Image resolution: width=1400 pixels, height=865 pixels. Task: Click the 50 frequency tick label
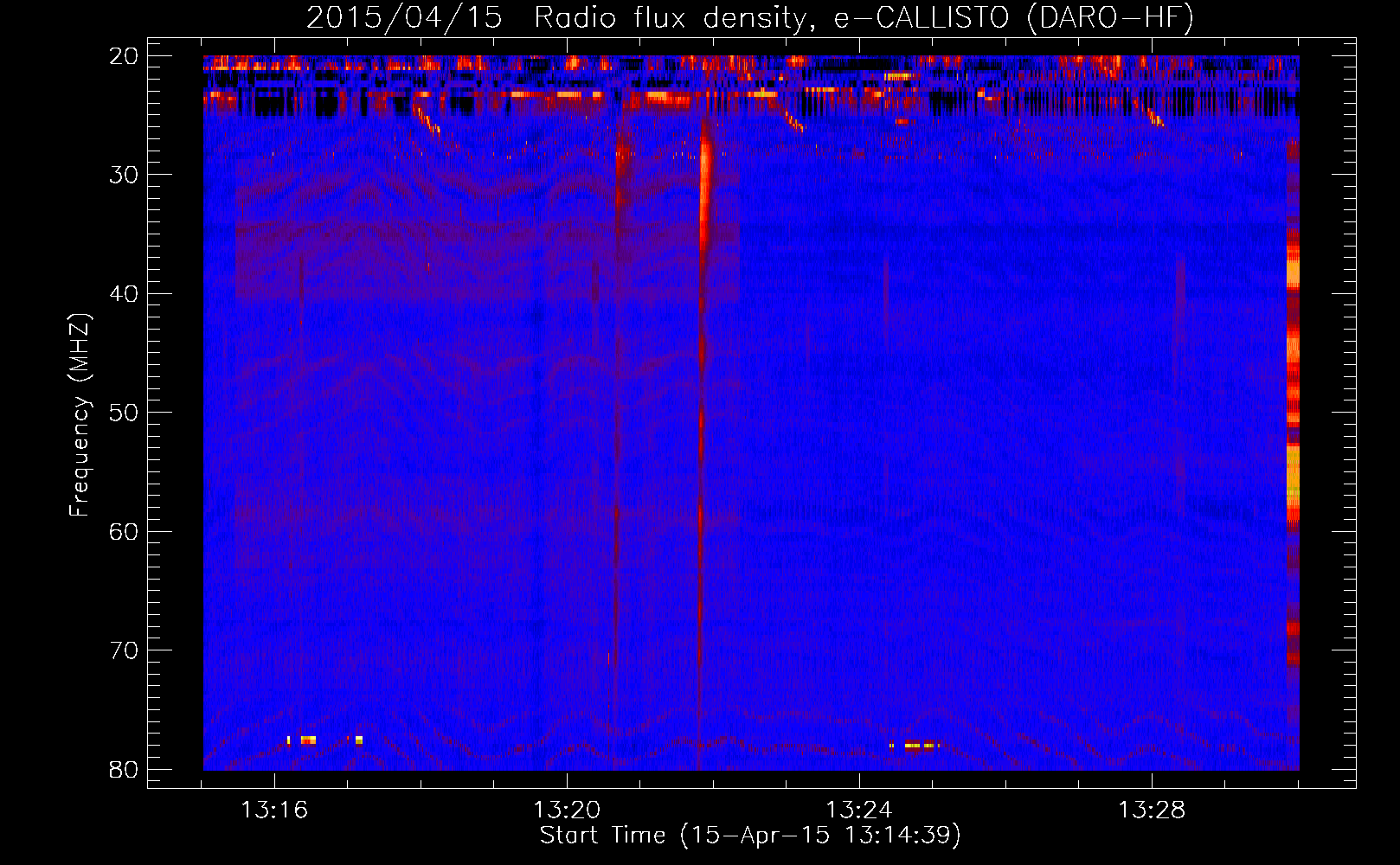(125, 413)
